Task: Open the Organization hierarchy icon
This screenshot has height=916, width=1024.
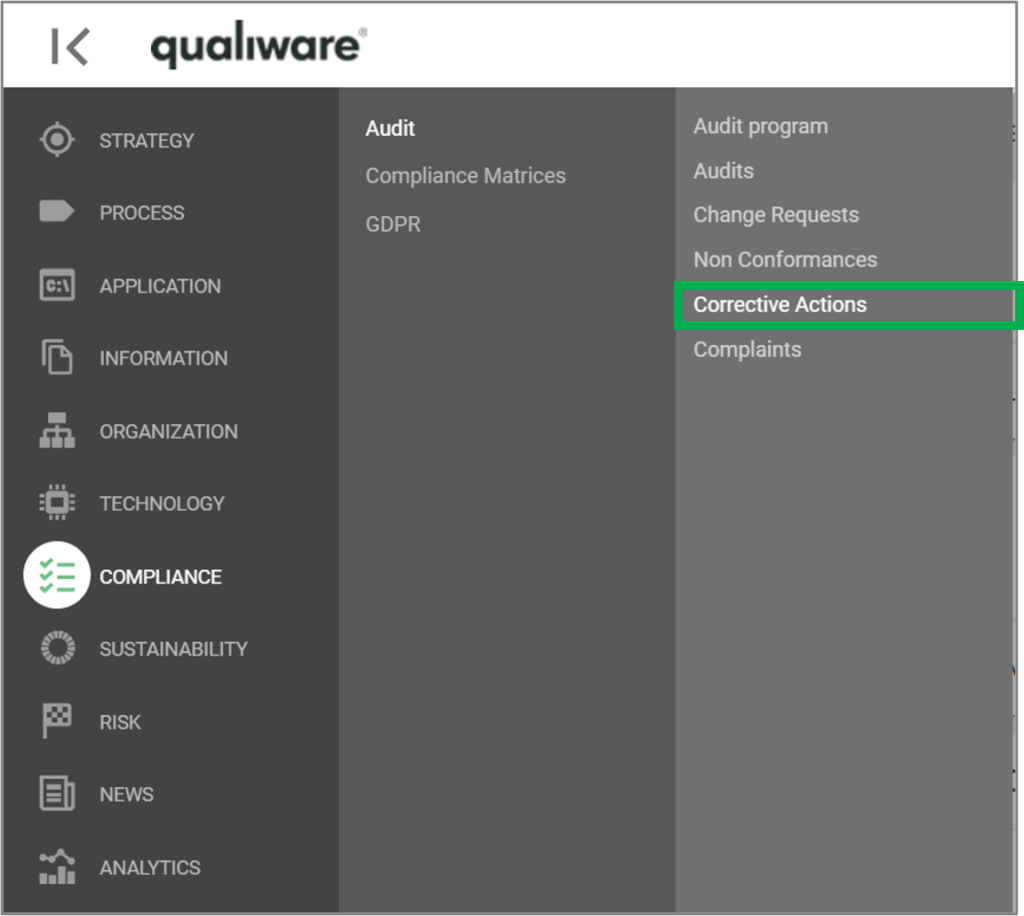Action: pos(57,431)
